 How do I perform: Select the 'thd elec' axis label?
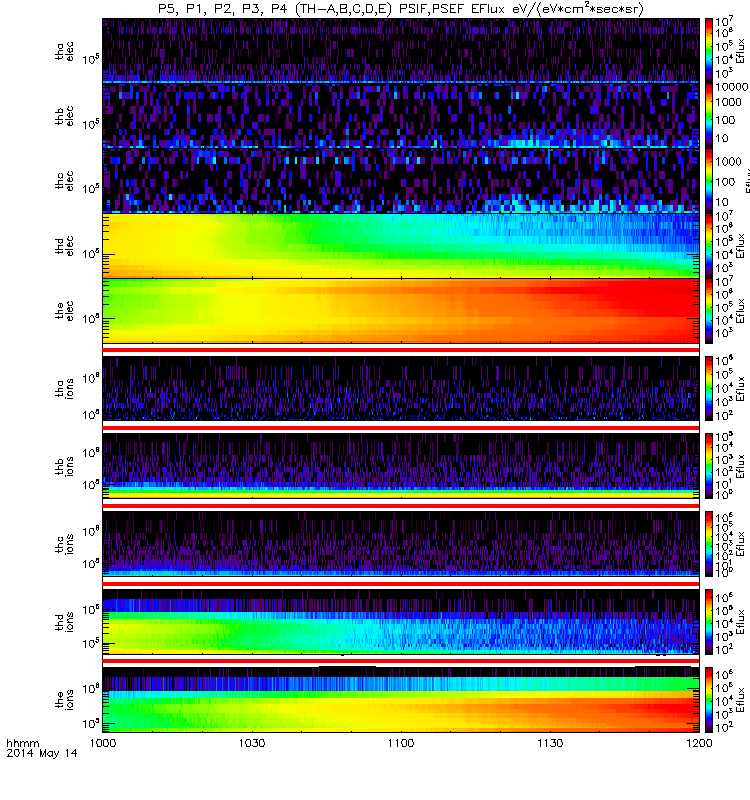tap(64, 245)
